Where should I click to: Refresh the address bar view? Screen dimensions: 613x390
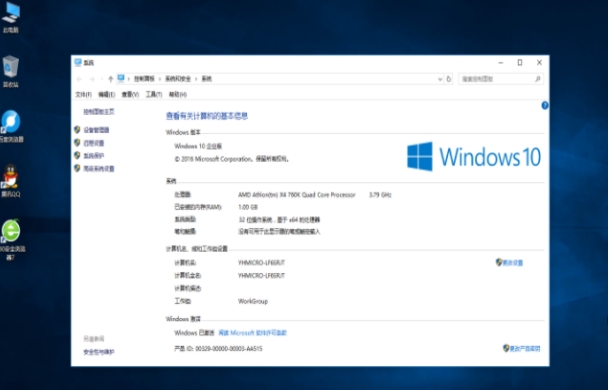coord(449,79)
